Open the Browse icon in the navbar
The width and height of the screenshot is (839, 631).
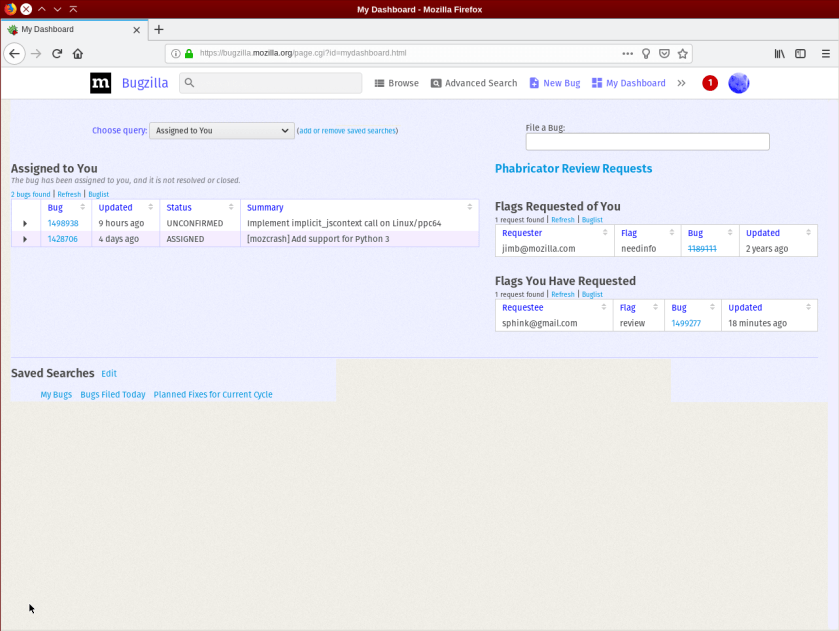[x=380, y=83]
